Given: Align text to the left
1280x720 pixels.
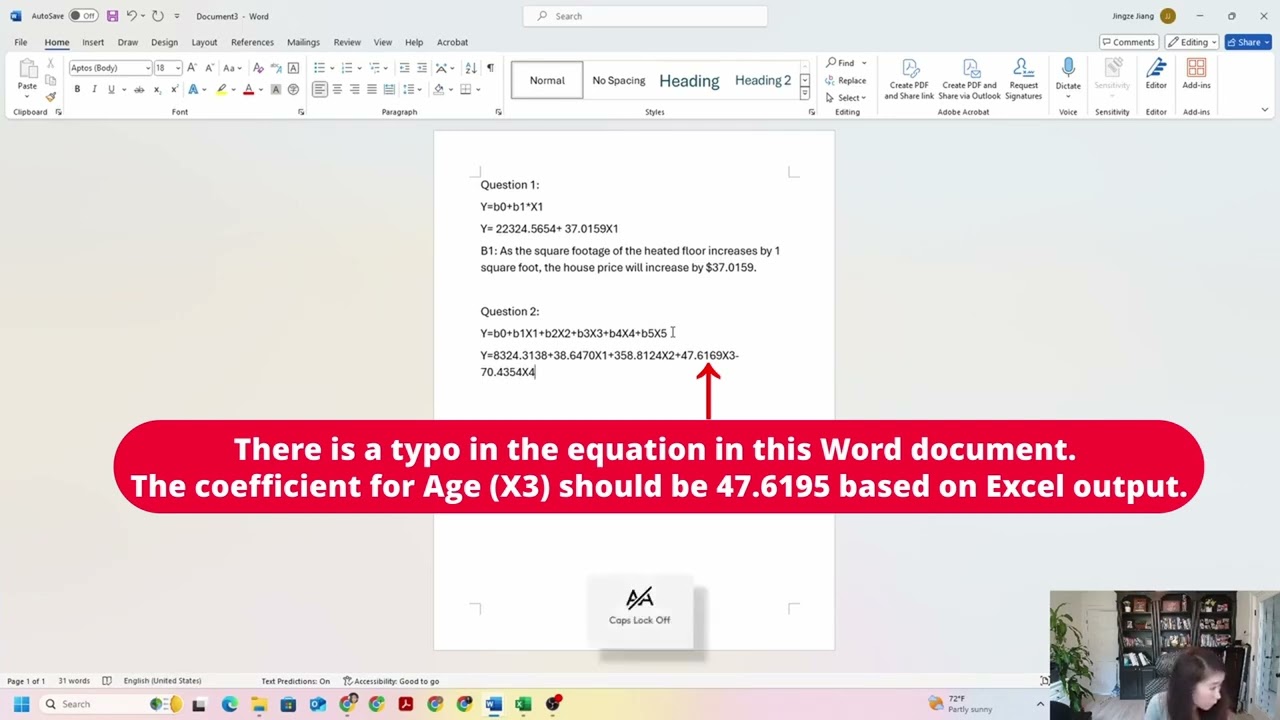Looking at the screenshot, I should pos(319,89).
